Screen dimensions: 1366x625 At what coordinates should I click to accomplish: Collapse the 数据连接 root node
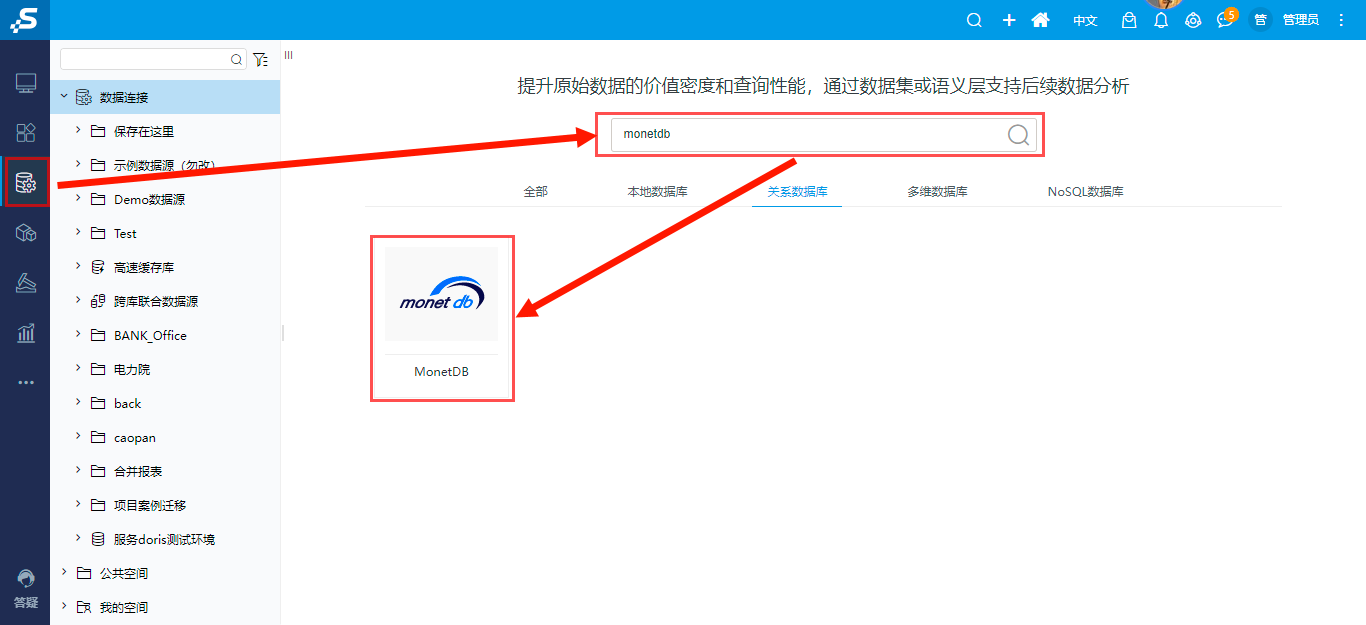pyautogui.click(x=64, y=97)
